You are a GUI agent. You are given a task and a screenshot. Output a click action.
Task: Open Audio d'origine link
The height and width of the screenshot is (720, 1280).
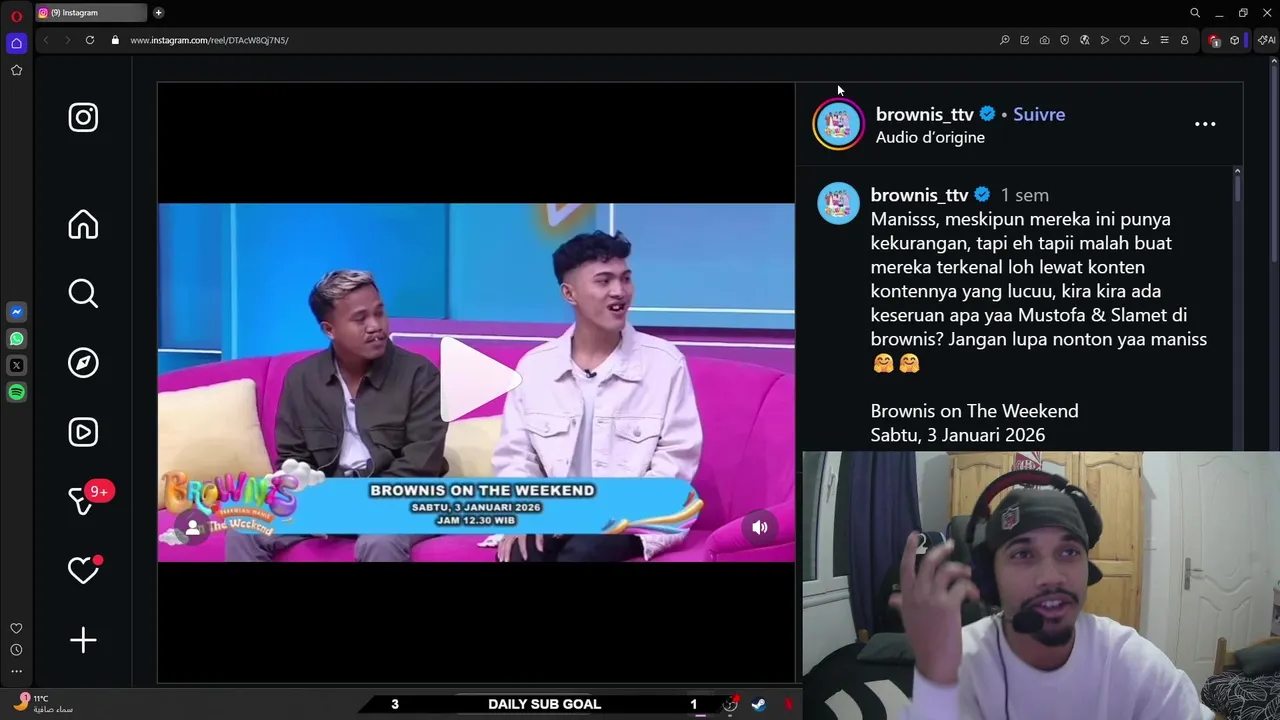(x=930, y=137)
